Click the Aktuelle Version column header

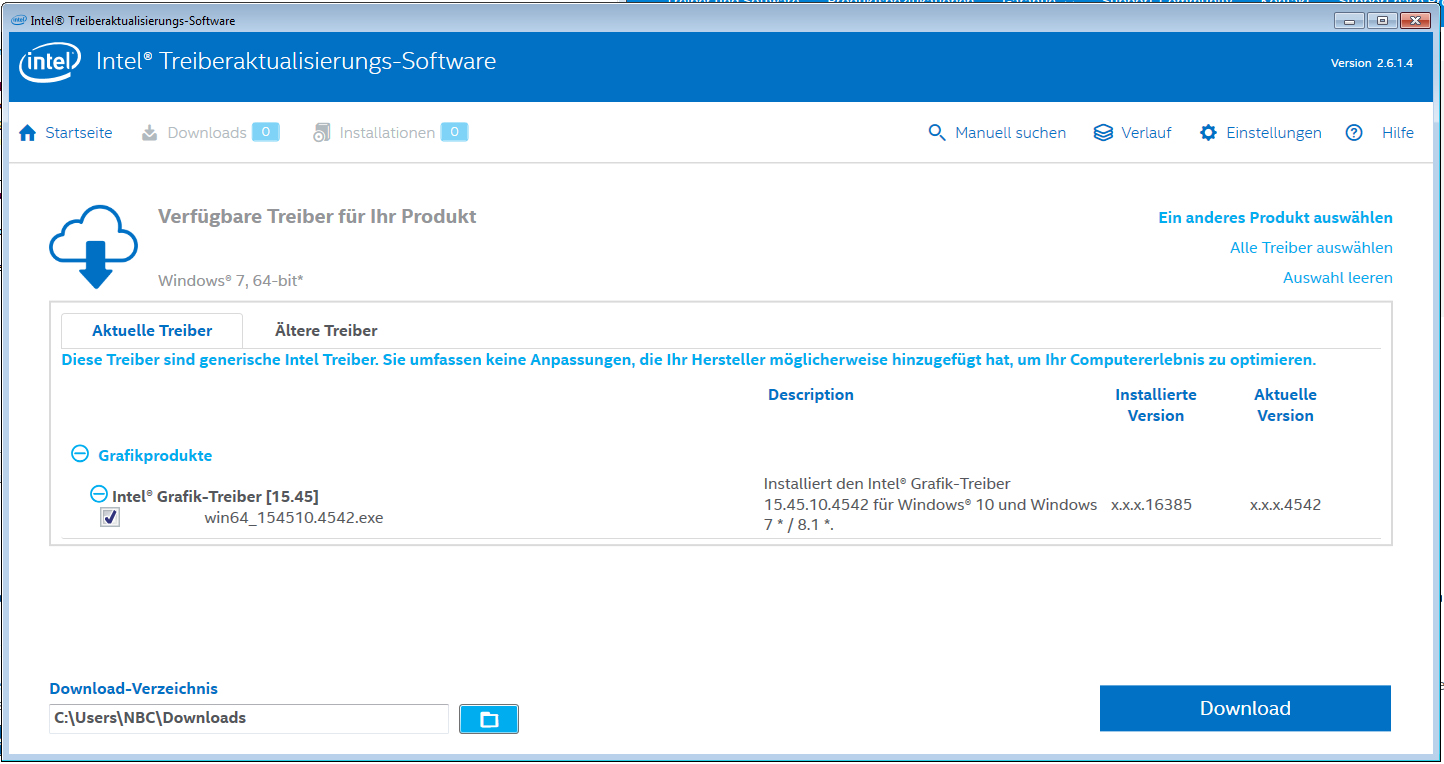tap(1285, 405)
